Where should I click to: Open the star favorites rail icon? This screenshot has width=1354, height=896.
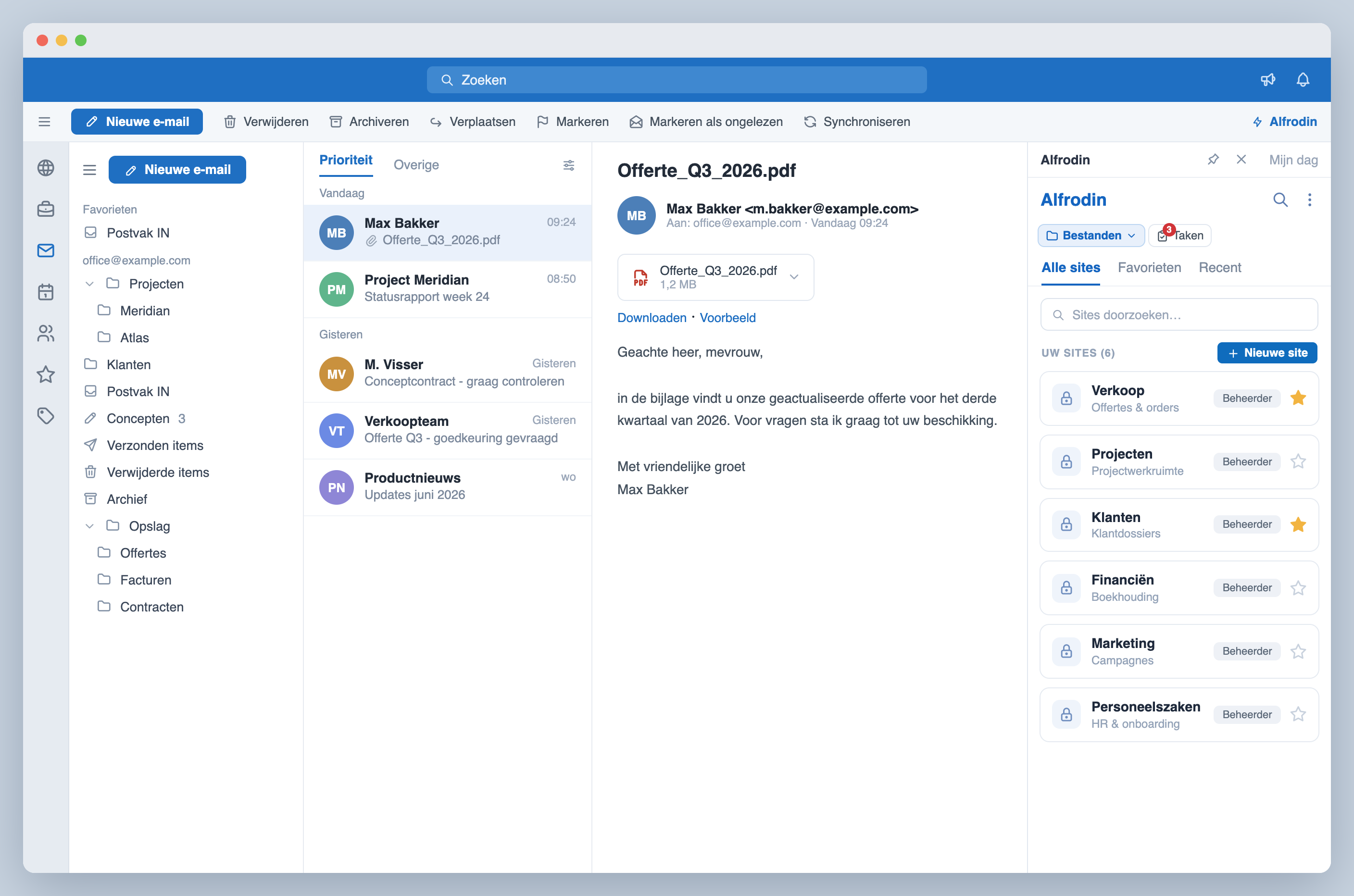coord(46,374)
